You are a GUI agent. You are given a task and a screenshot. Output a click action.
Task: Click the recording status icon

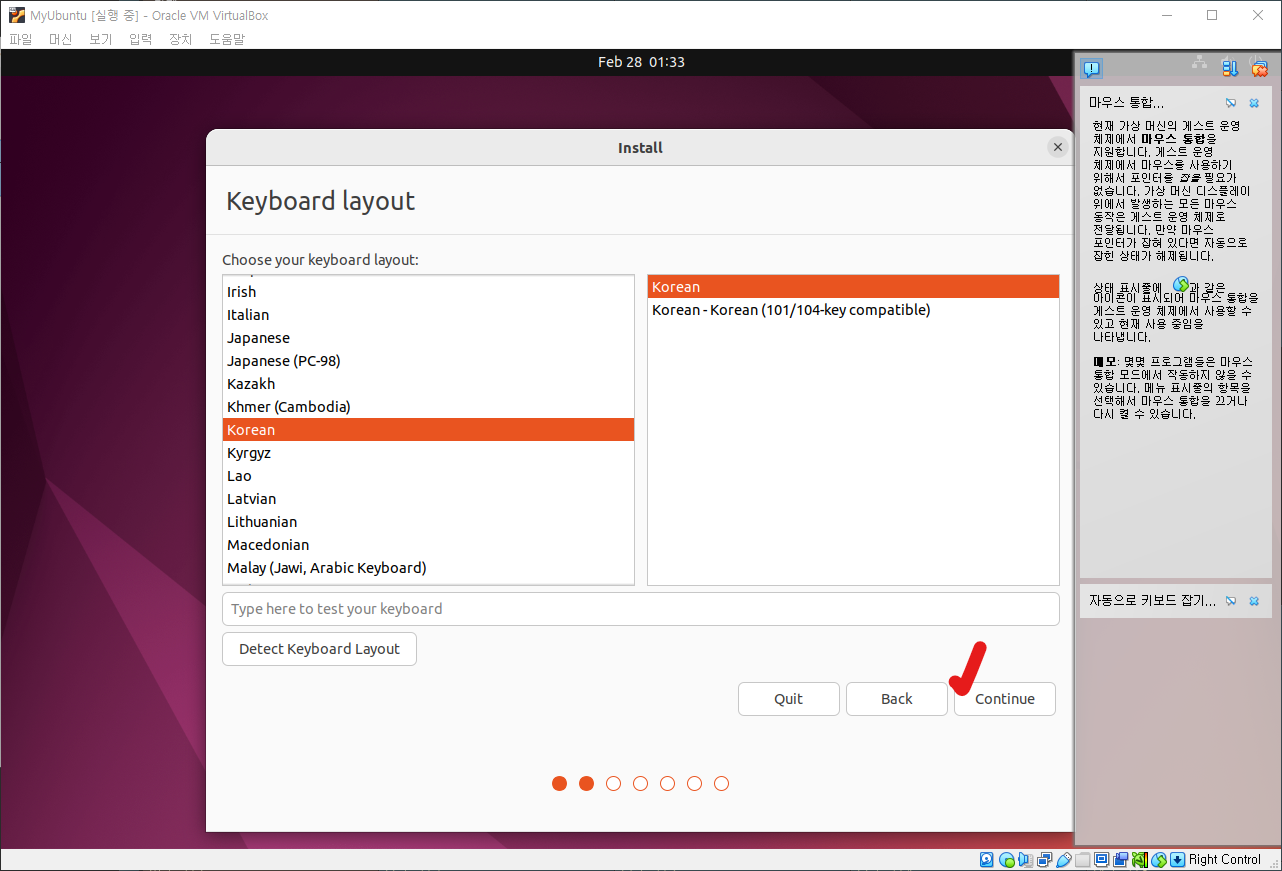1121,860
